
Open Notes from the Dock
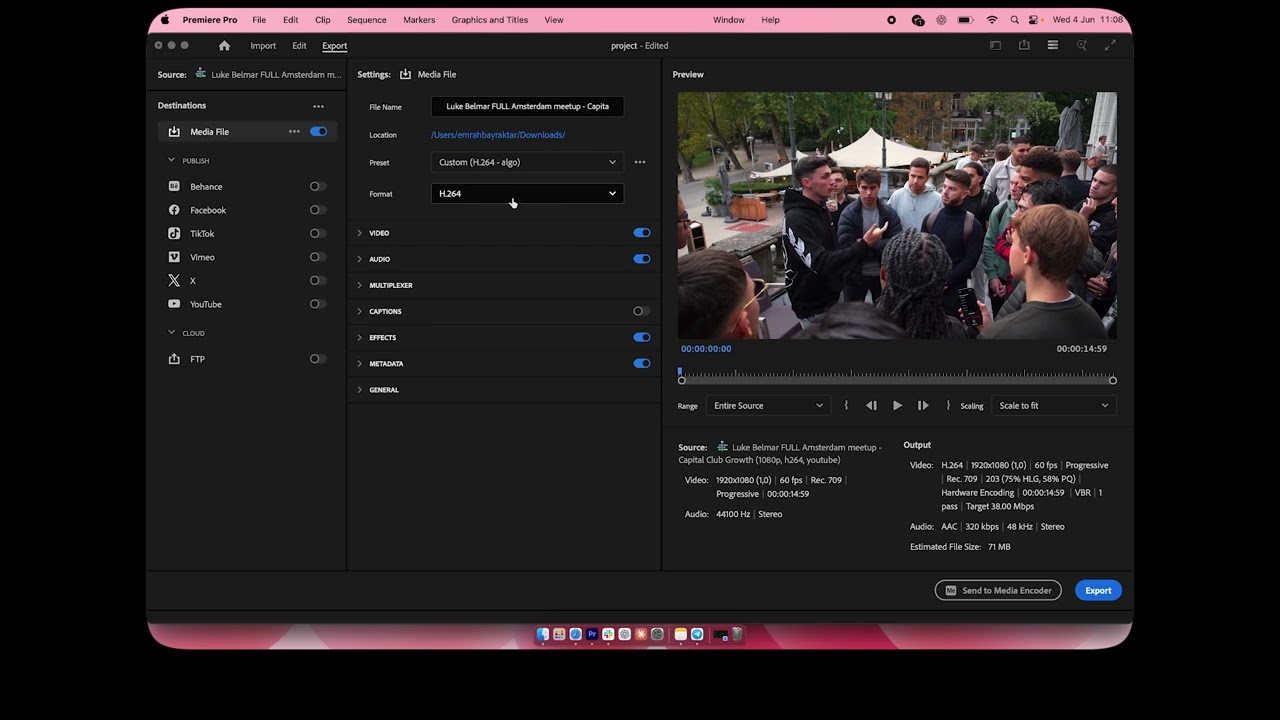[x=681, y=634]
